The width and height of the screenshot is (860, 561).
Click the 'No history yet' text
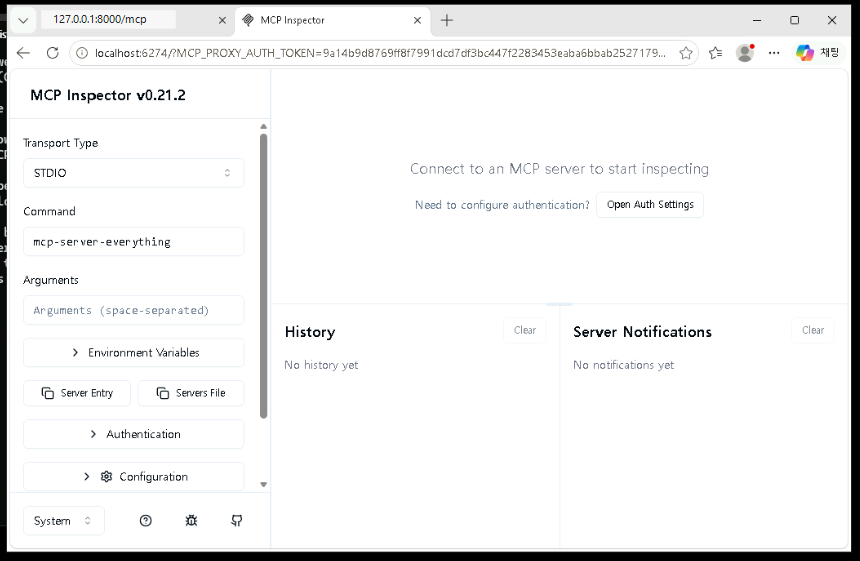[x=321, y=365]
